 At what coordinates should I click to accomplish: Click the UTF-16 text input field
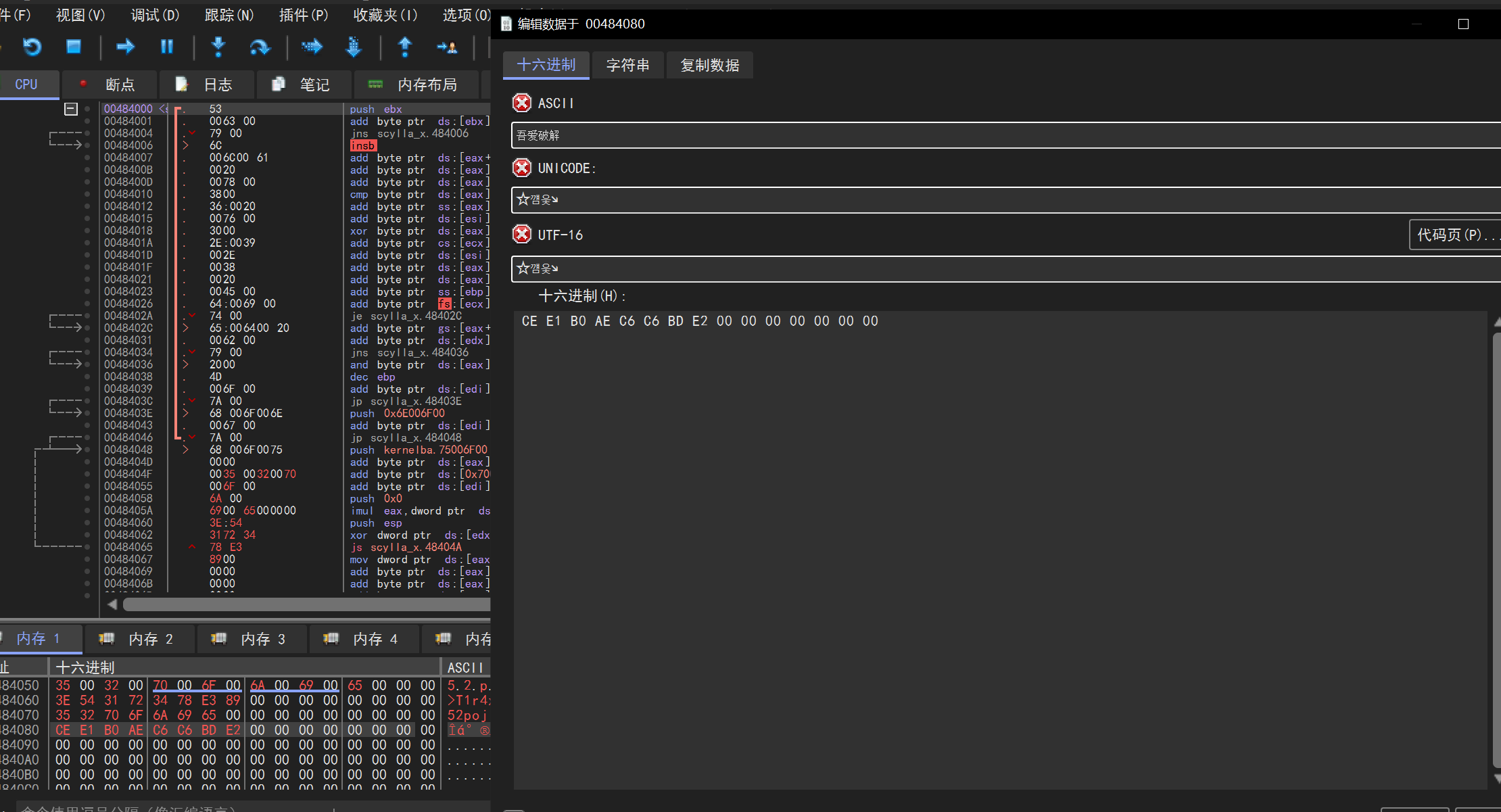[x=1006, y=268]
